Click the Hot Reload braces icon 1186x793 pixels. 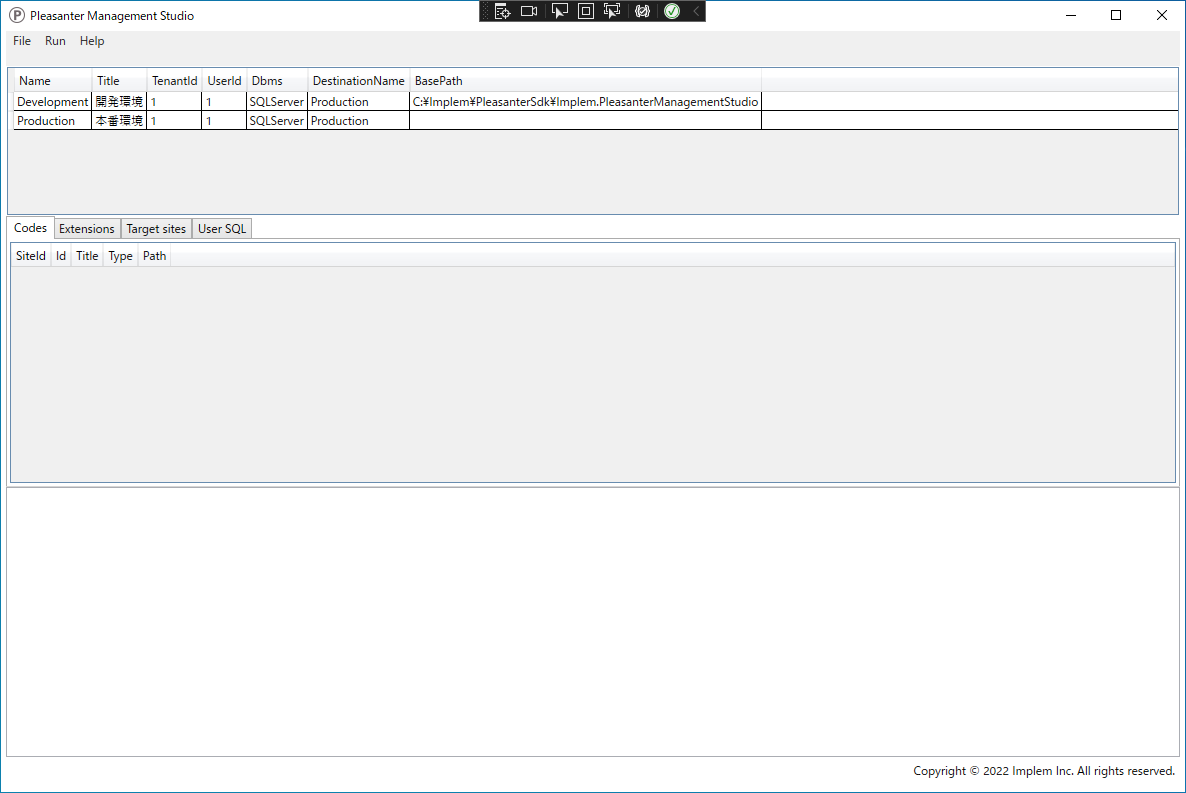pyautogui.click(x=642, y=11)
